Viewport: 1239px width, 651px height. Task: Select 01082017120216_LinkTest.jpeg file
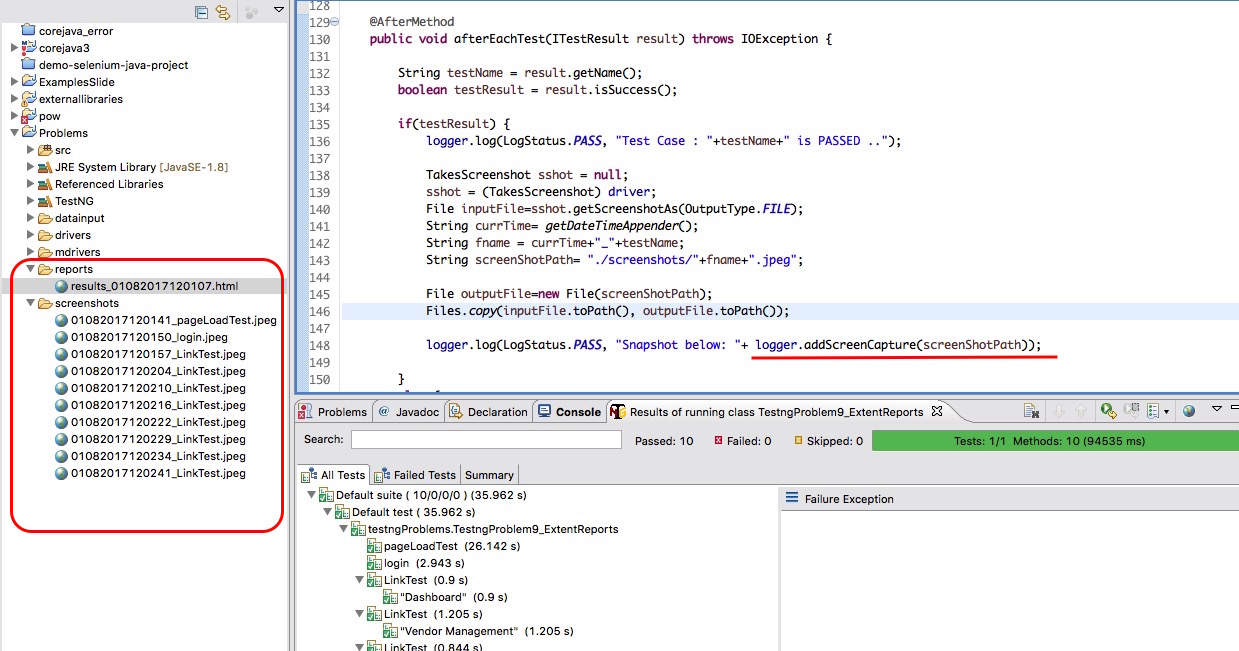pyautogui.click(x=151, y=405)
